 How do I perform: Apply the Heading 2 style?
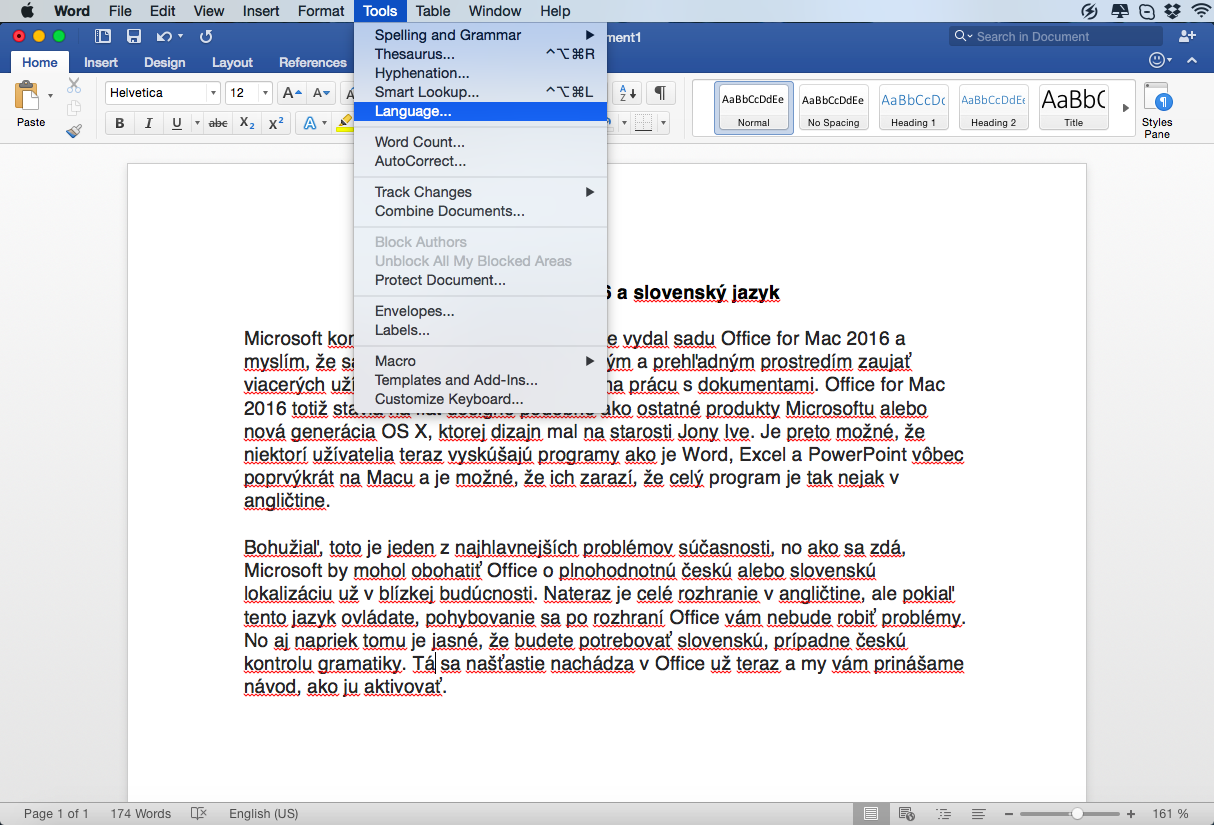[994, 107]
